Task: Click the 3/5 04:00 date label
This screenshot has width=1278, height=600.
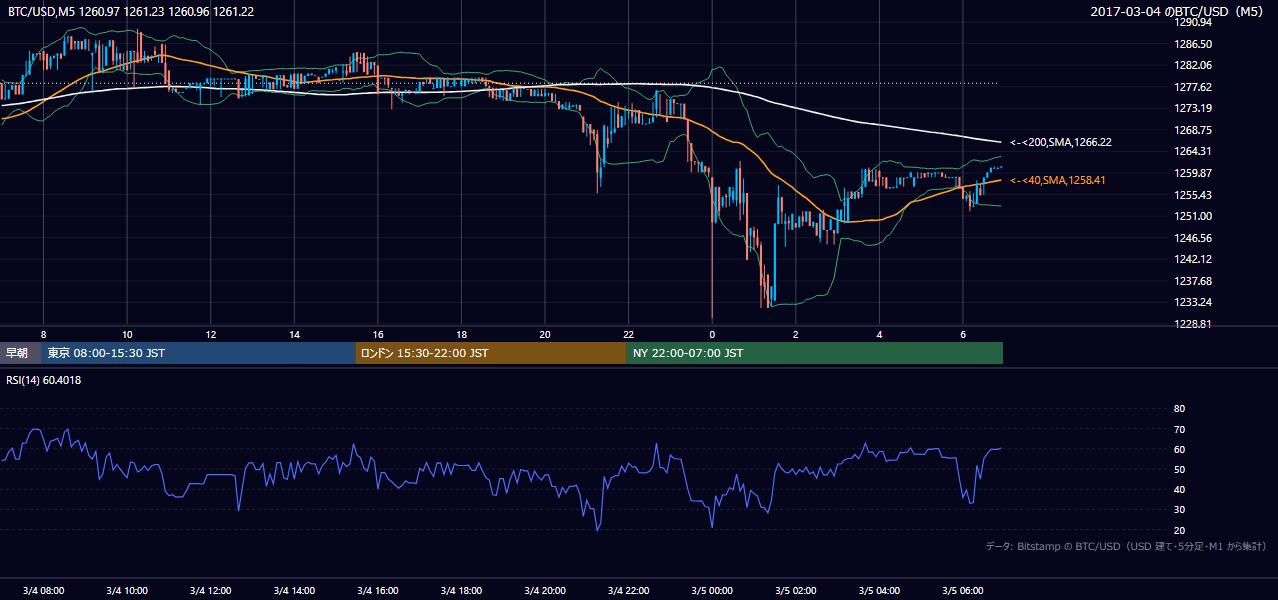Action: 880,590
